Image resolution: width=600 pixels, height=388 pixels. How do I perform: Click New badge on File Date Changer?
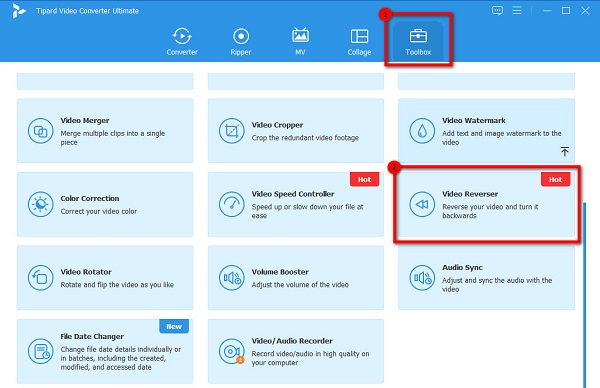pos(174,326)
